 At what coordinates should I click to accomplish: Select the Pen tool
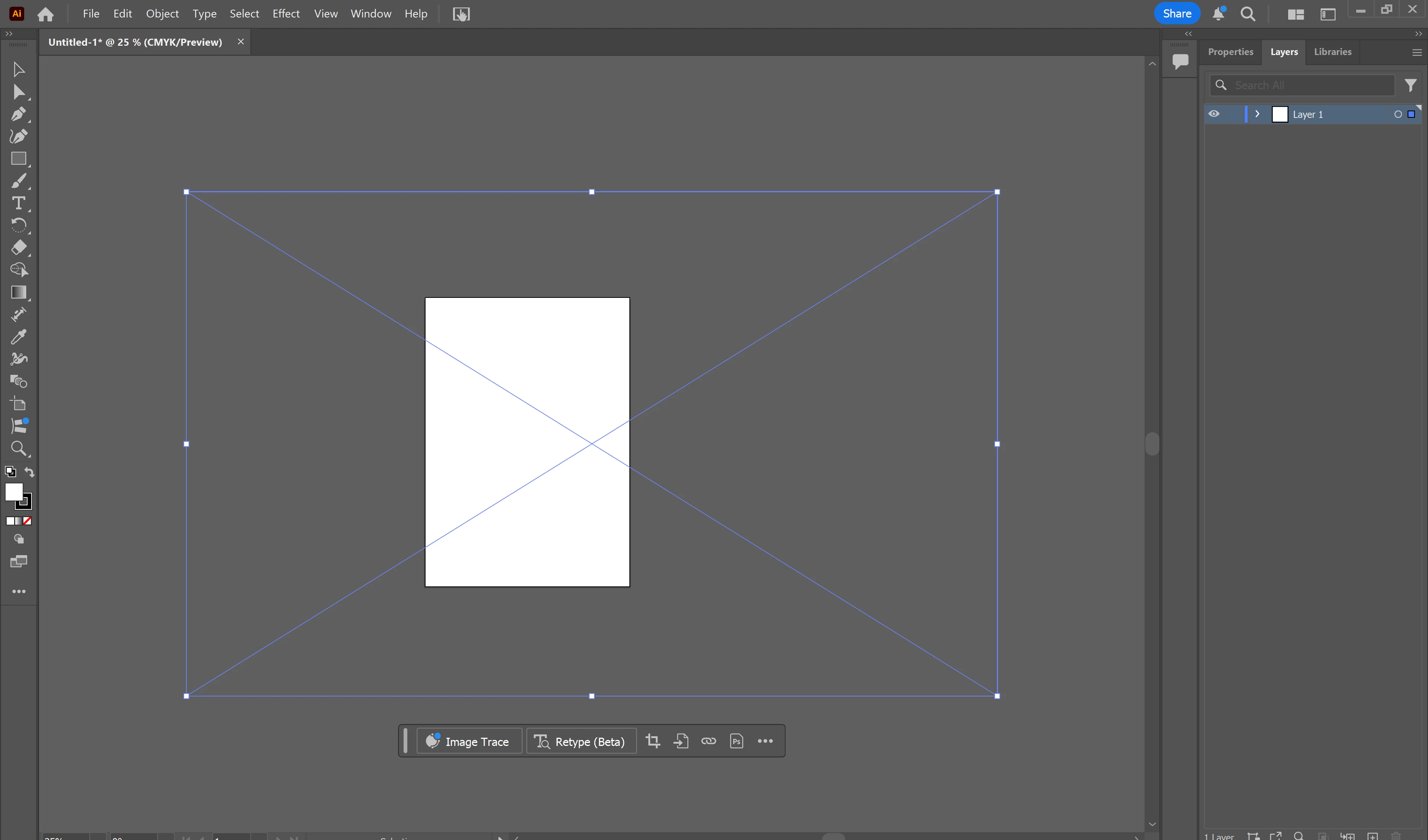point(18,114)
